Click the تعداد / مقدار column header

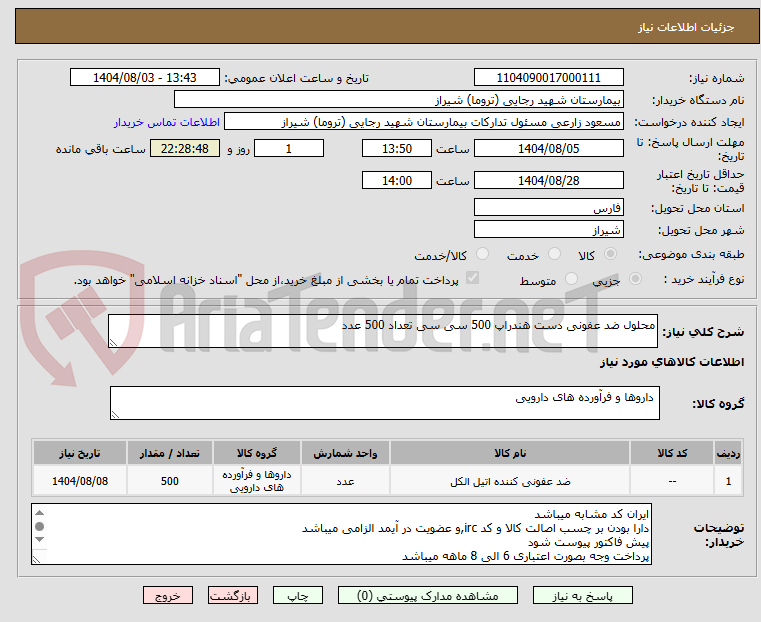pyautogui.click(x=169, y=453)
